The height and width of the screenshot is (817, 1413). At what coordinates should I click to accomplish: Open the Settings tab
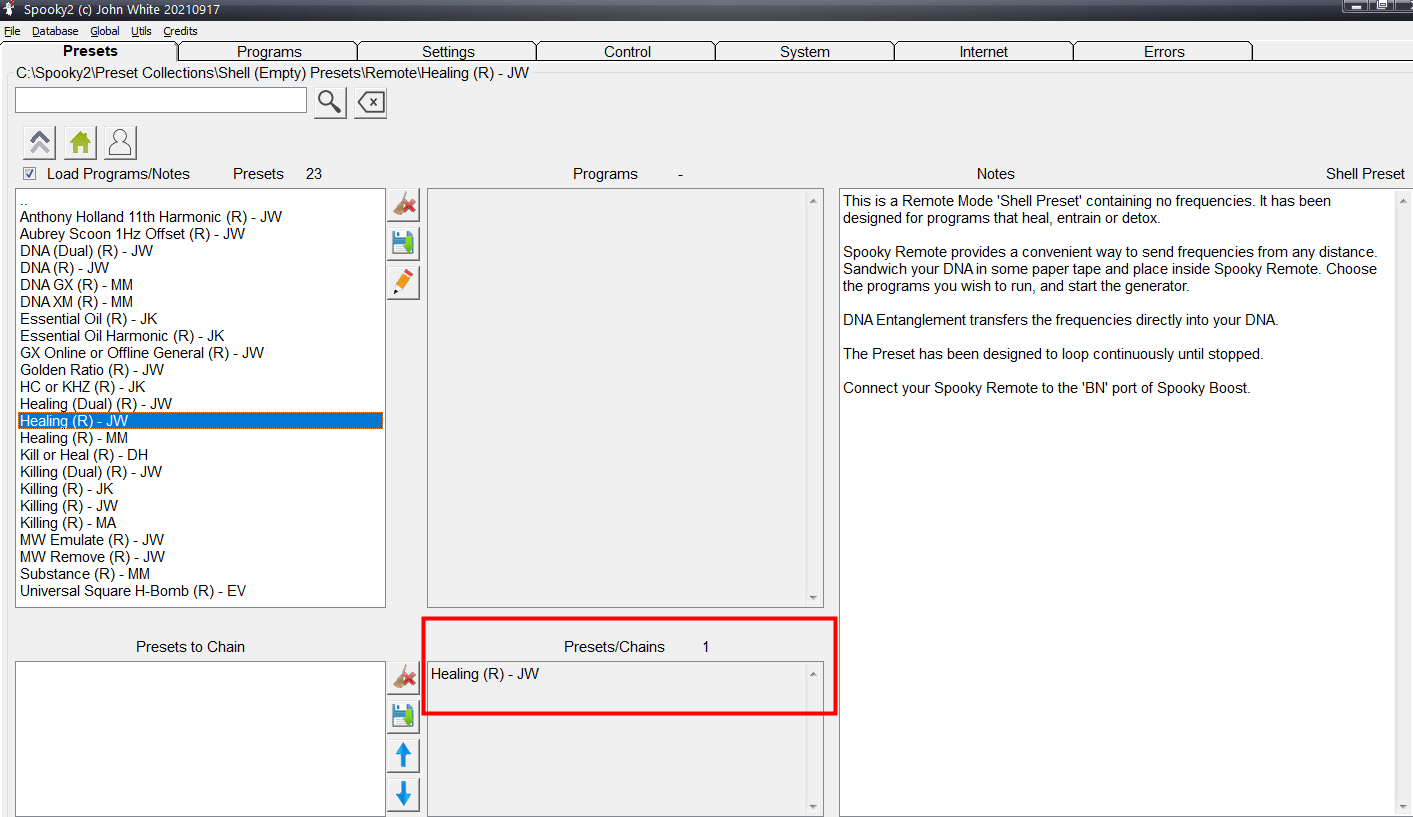(x=447, y=52)
